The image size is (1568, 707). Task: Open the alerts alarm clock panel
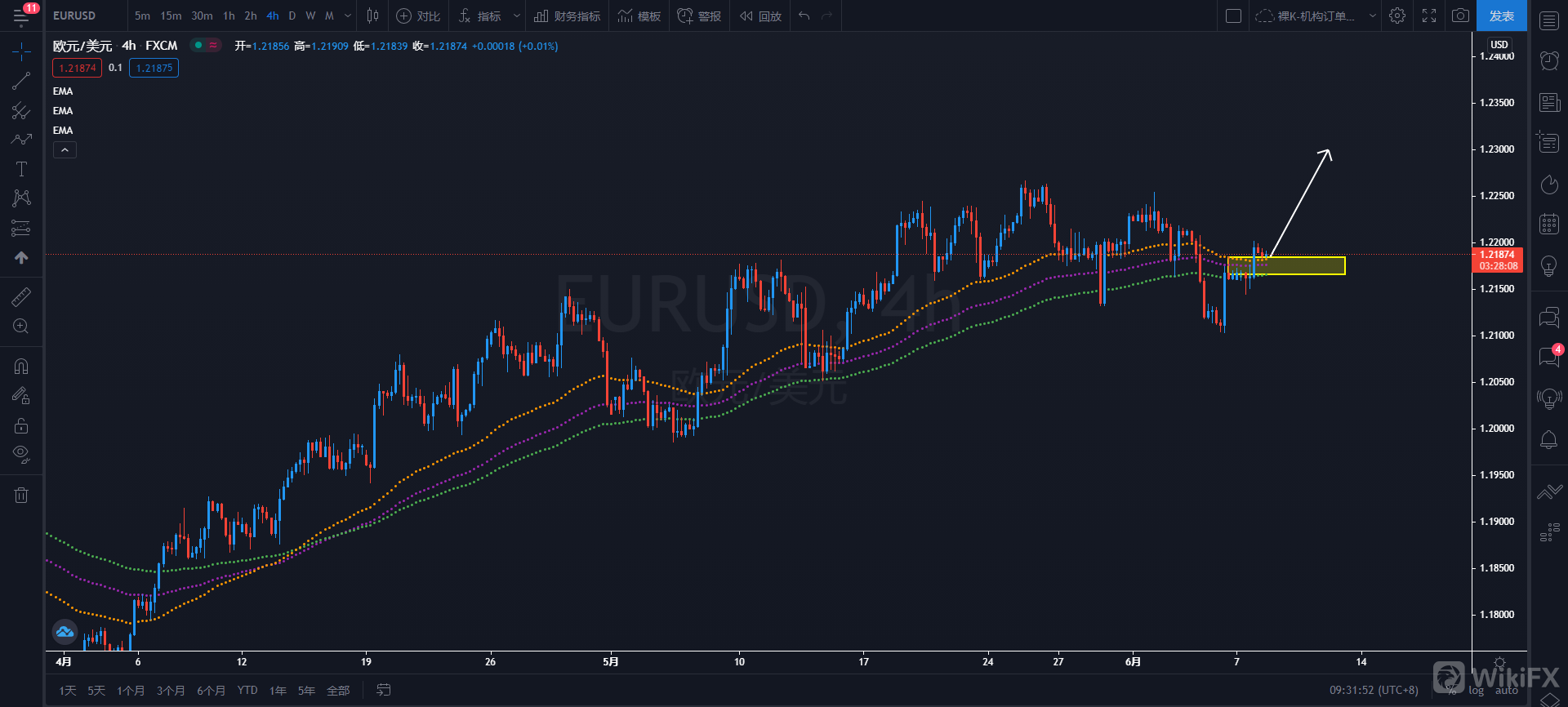pyautogui.click(x=1548, y=60)
